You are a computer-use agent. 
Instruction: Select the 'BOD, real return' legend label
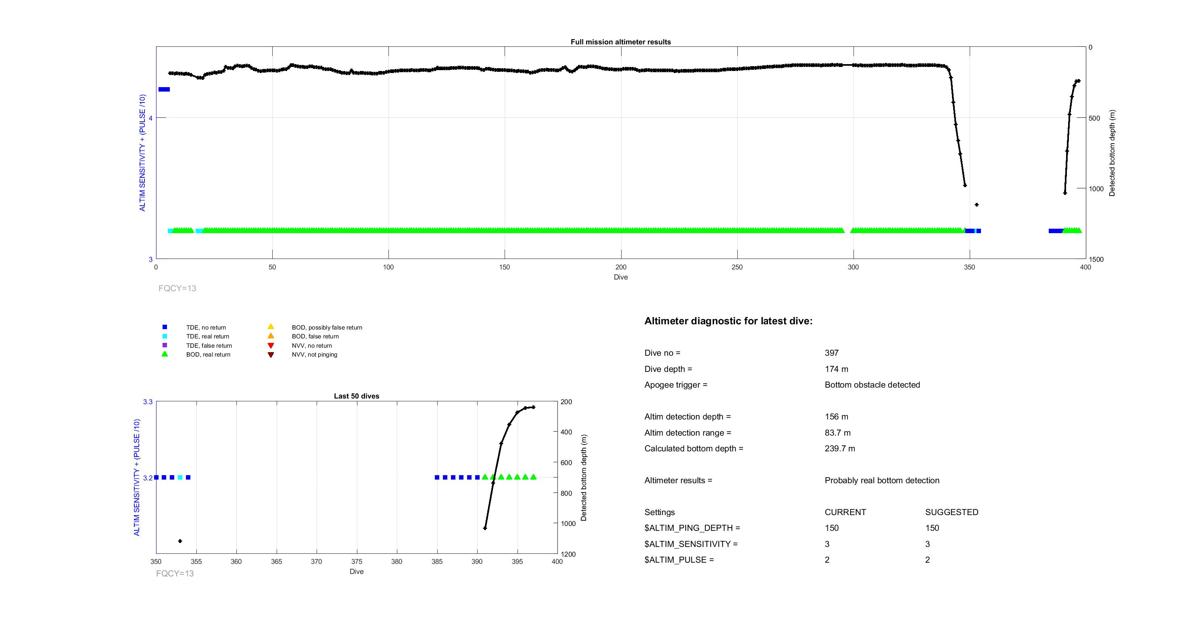click(208, 354)
